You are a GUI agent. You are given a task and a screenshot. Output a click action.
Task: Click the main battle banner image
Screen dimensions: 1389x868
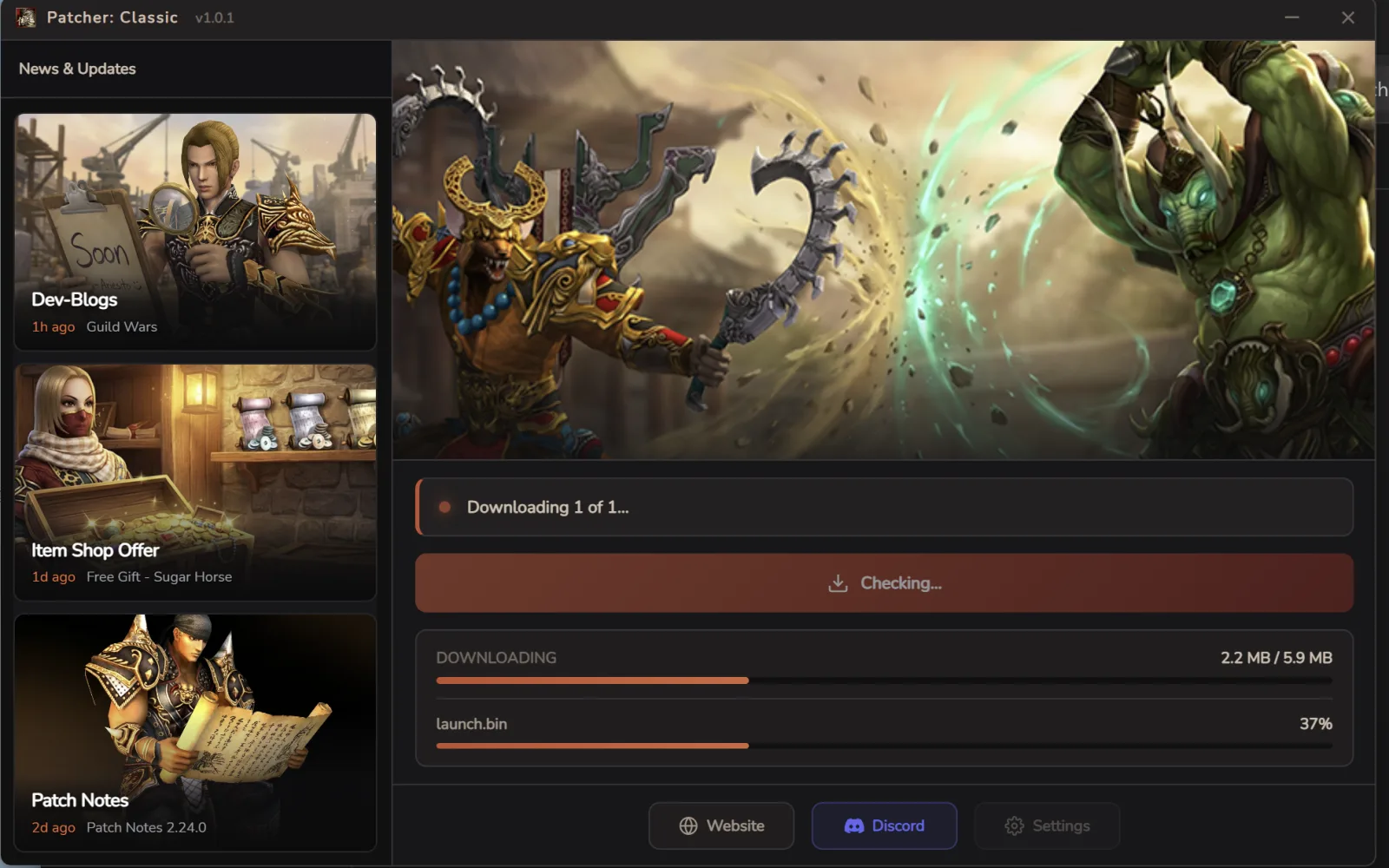[883, 250]
